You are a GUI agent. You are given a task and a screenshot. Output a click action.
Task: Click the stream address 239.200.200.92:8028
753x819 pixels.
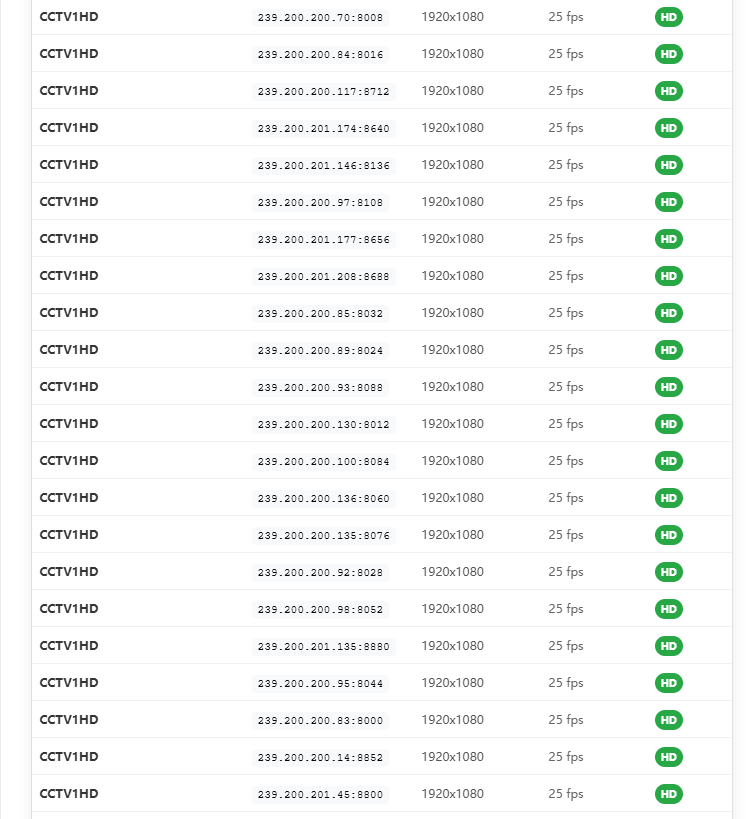pos(320,572)
